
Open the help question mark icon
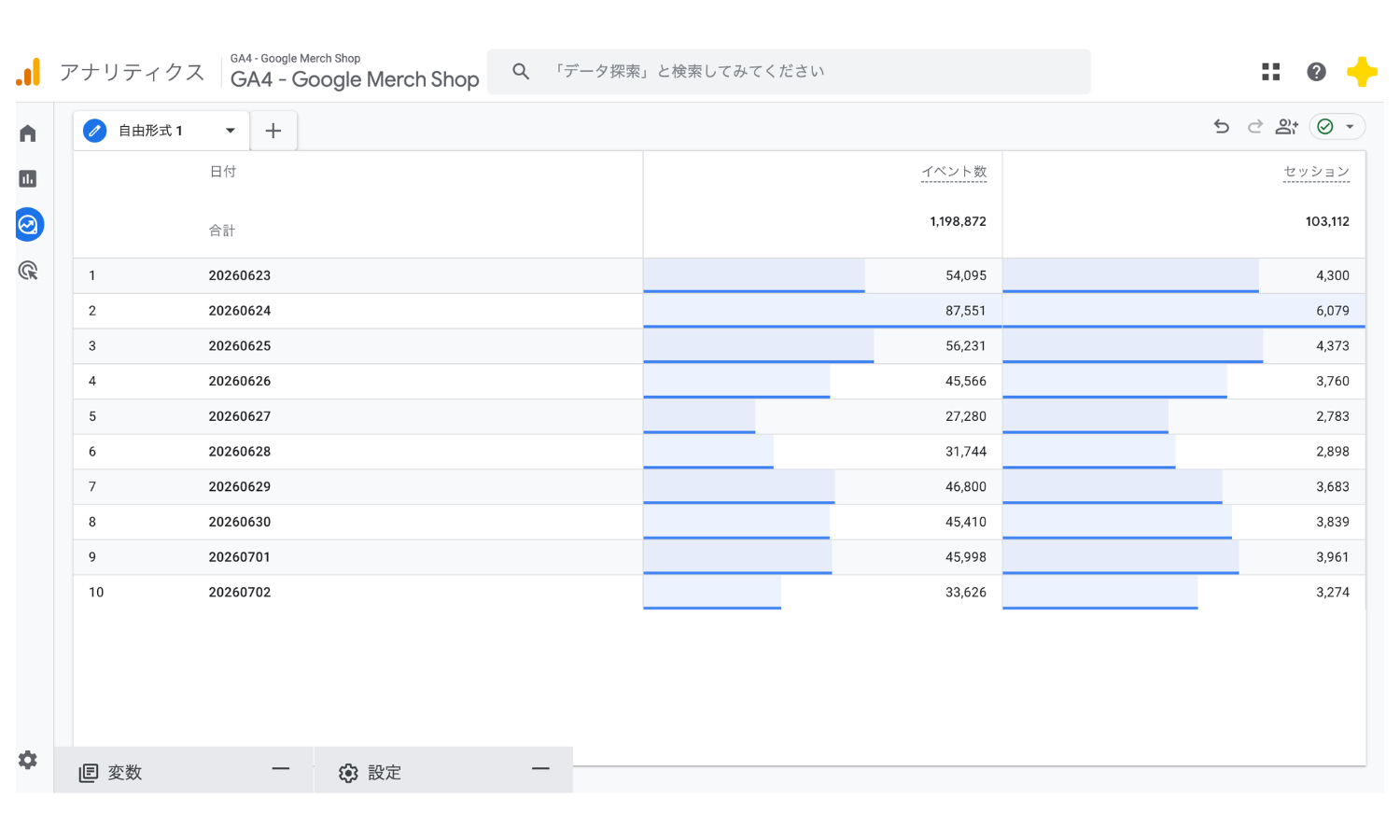(1316, 72)
